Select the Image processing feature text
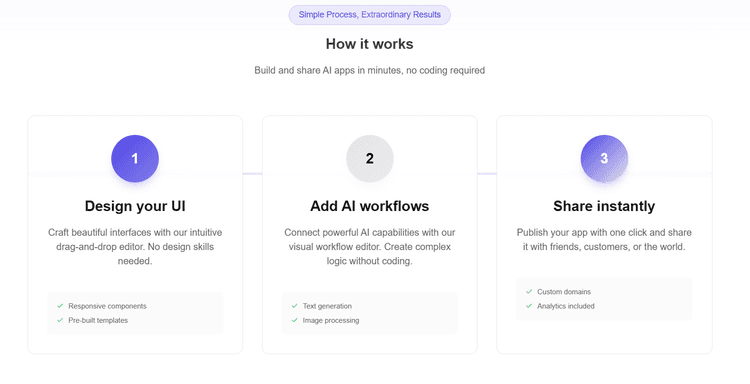 click(x=331, y=320)
